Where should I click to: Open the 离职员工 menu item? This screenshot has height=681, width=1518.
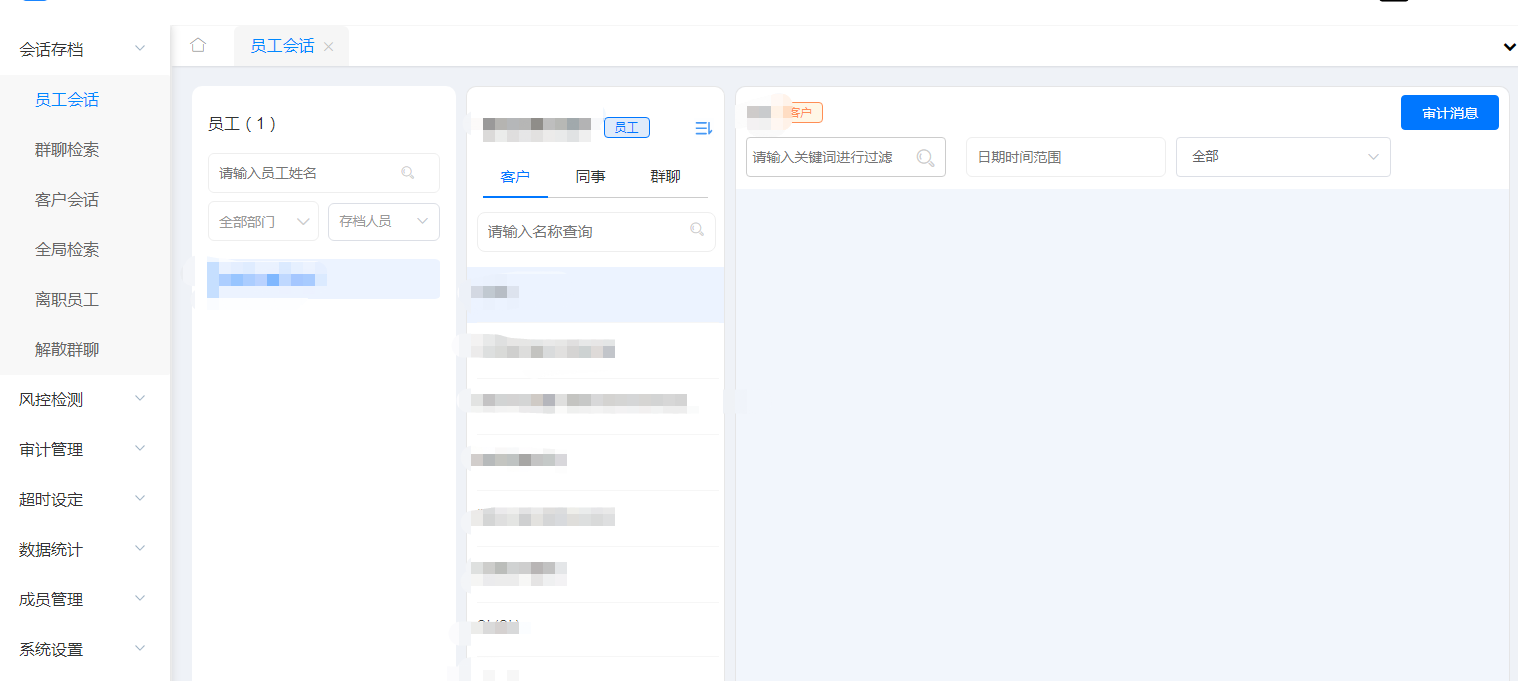[67, 299]
